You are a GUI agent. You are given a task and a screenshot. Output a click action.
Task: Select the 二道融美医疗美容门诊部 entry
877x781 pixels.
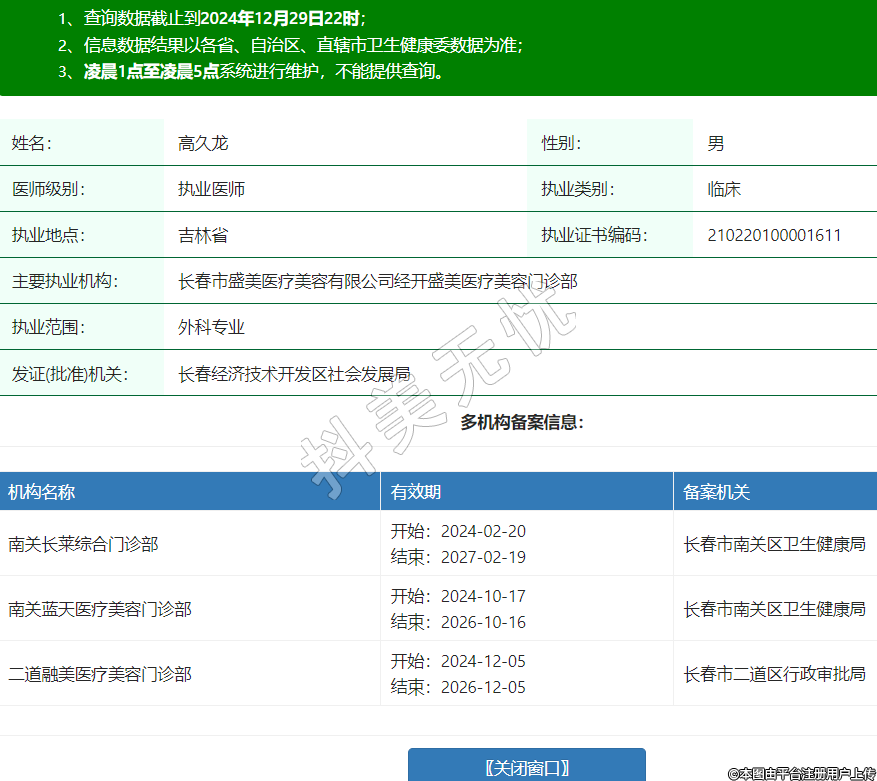pos(100,674)
